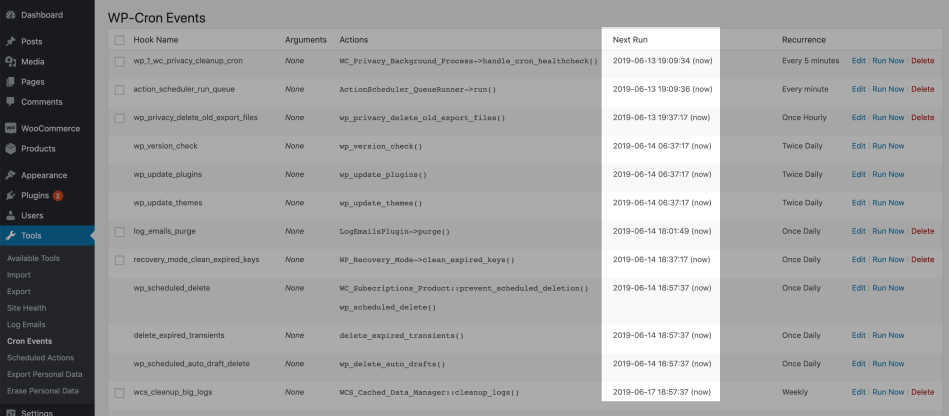Run action_scheduler_run_queue event now
949x416 pixels.
(x=888, y=89)
